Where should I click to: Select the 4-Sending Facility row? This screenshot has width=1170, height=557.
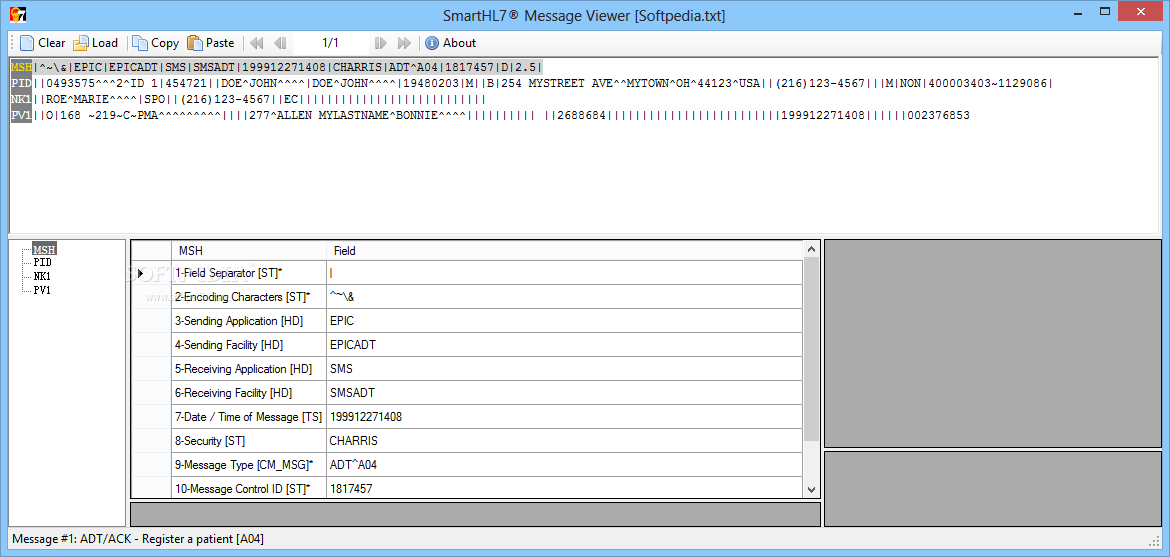(467, 345)
